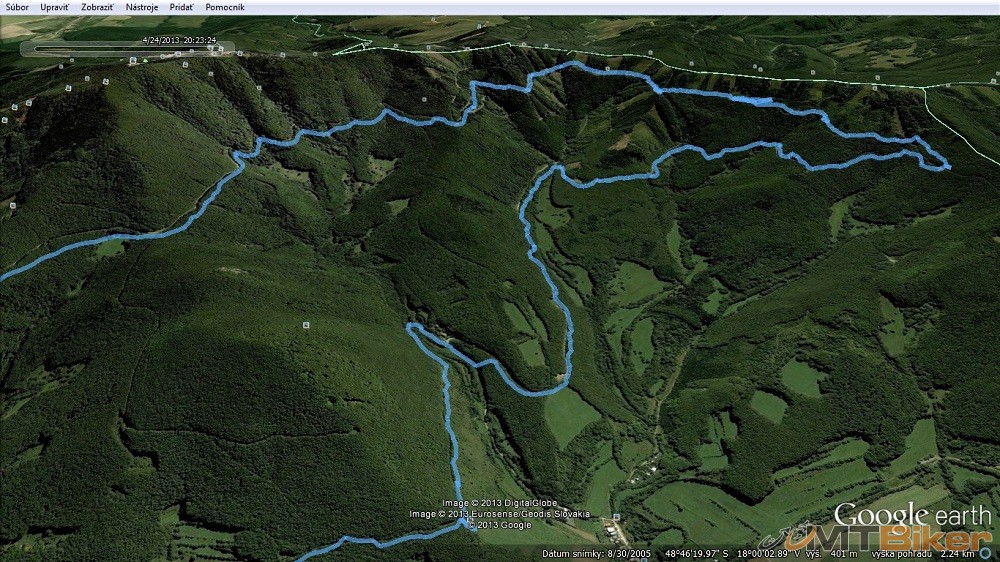Open the Zobraziť menu
Viewport: 1000px width, 562px height.
point(97,7)
